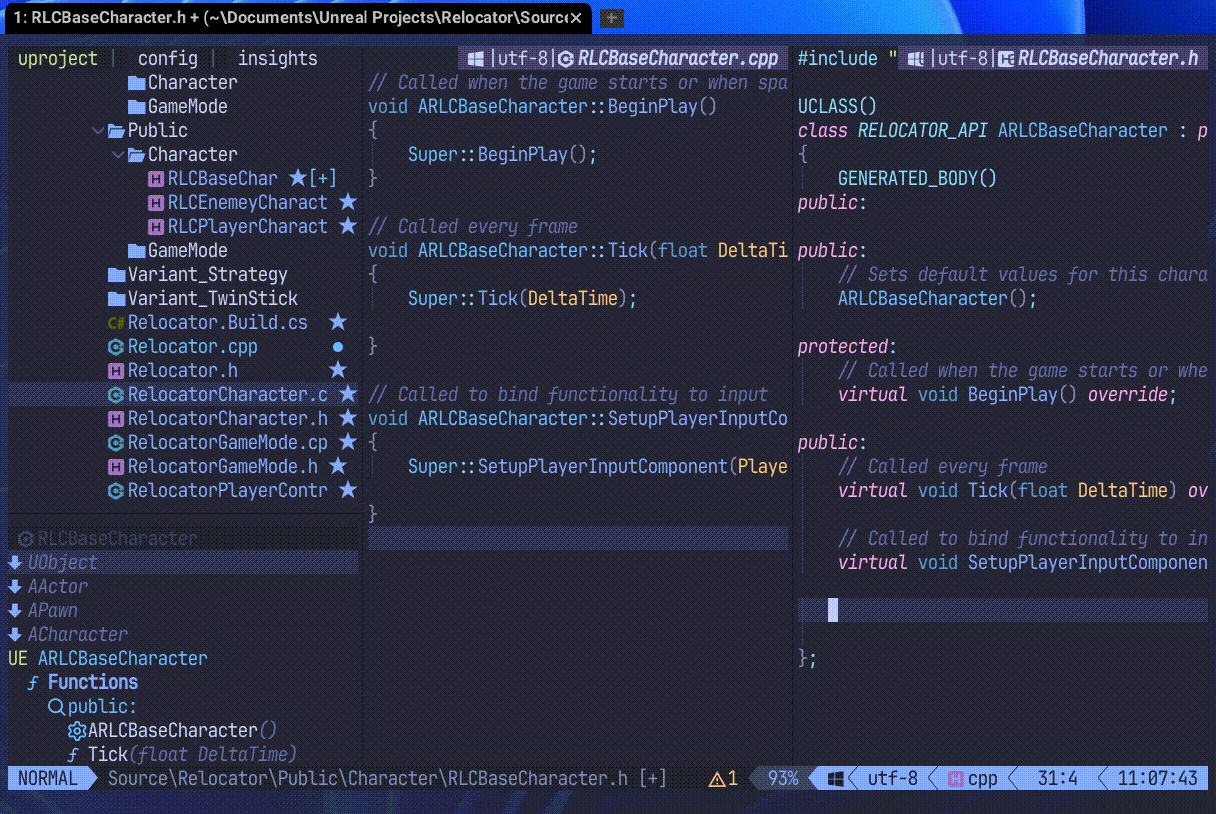Open Relocator.Build.cs in the tree
Image resolution: width=1216 pixels, height=814 pixels.
pyautogui.click(x=218, y=322)
